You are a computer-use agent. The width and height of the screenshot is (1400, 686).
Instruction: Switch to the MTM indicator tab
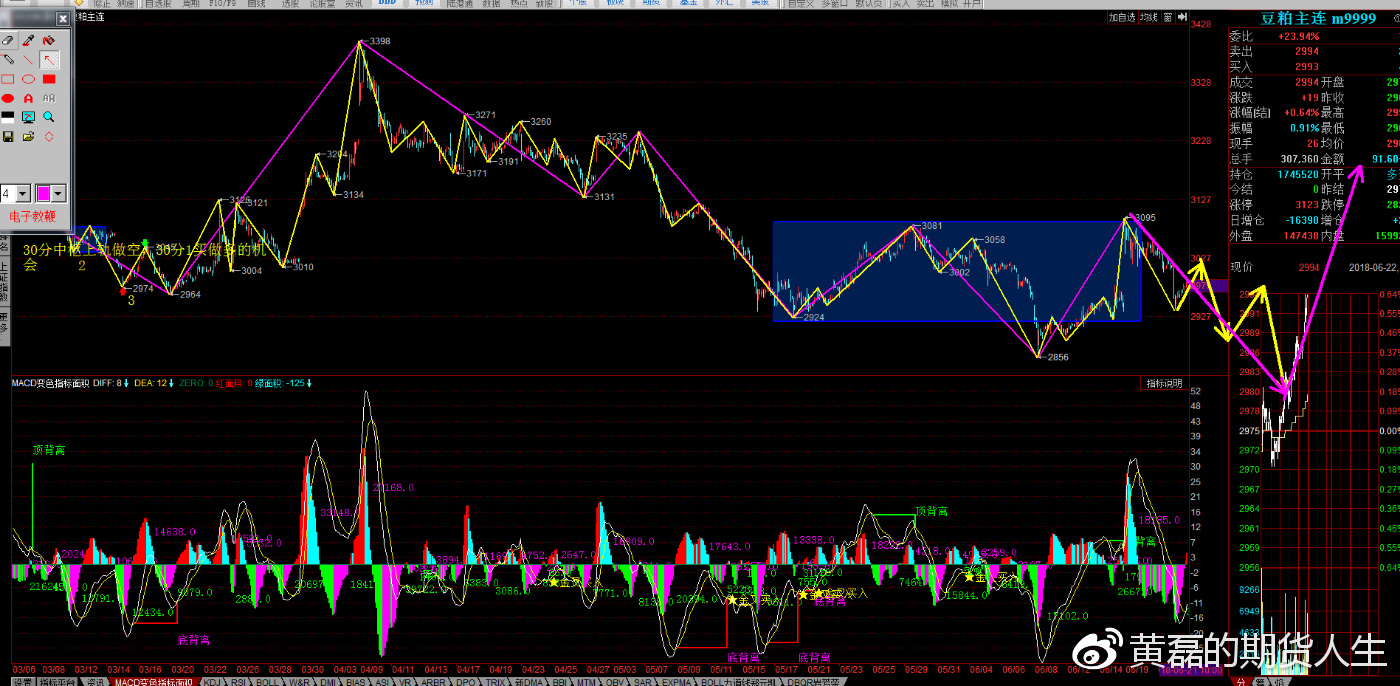(586, 681)
